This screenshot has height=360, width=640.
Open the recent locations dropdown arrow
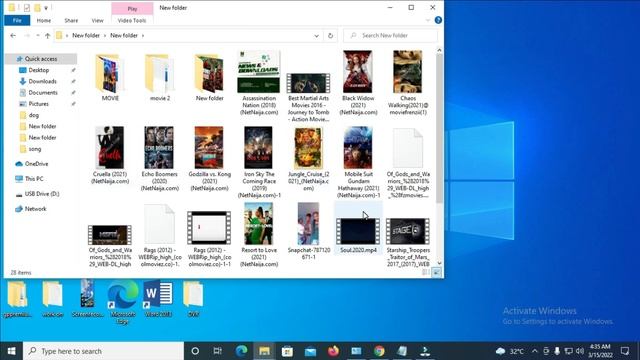[38, 36]
